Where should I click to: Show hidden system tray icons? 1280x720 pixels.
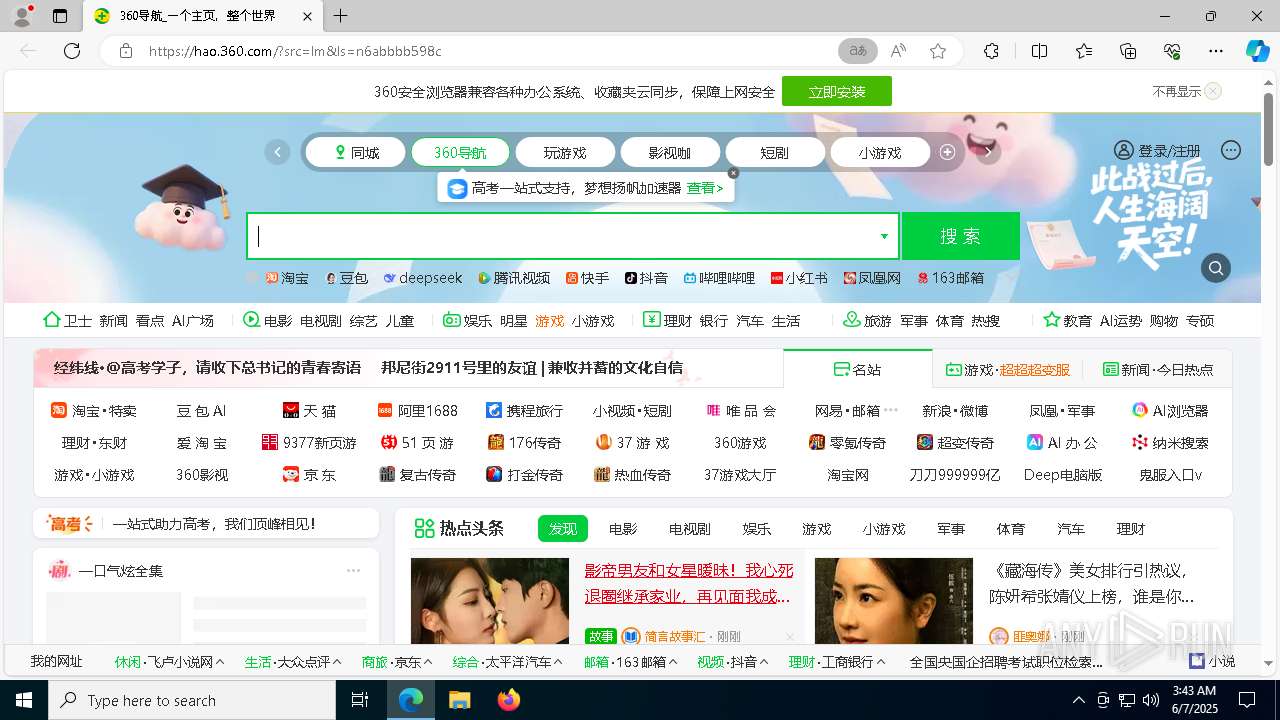point(1078,700)
